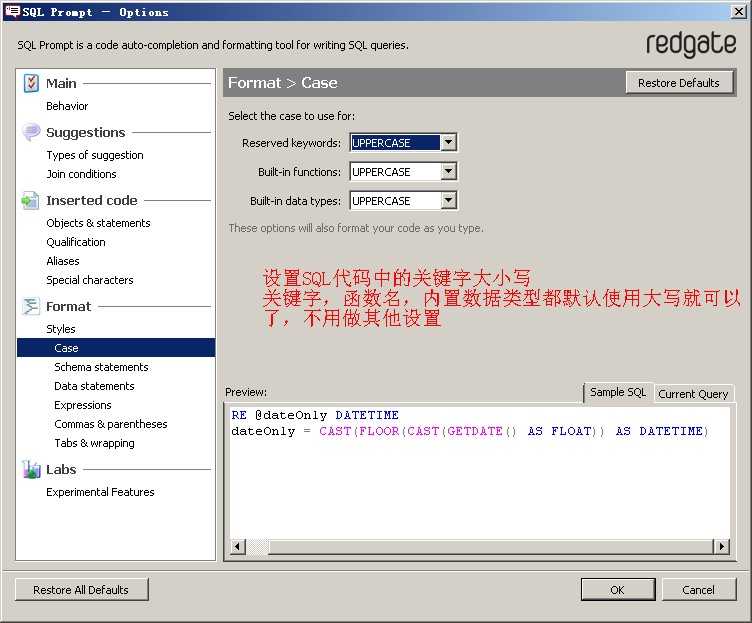Open Special characters page
The height and width of the screenshot is (623, 752).
pos(90,280)
